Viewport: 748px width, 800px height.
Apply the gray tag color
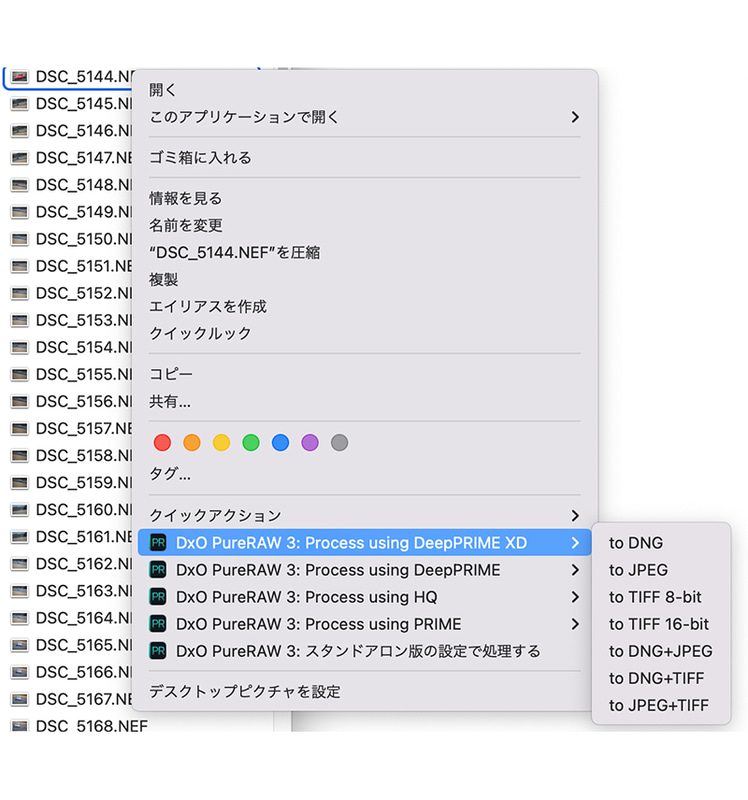[x=340, y=442]
